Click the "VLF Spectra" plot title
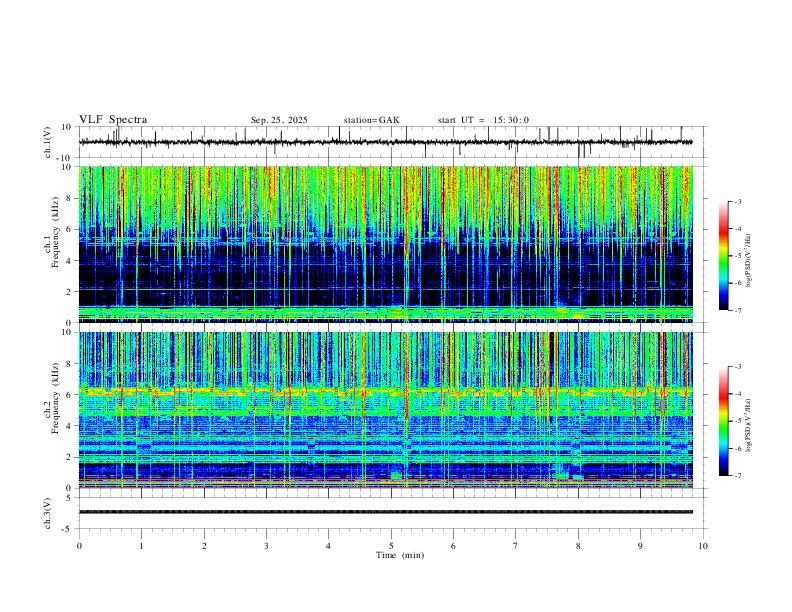This screenshot has width=792, height=612. (113, 120)
